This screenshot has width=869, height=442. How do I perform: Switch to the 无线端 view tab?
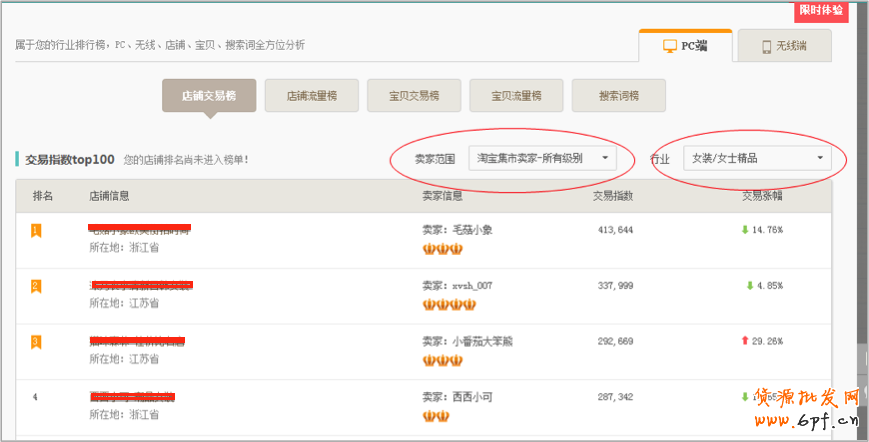[x=784, y=47]
